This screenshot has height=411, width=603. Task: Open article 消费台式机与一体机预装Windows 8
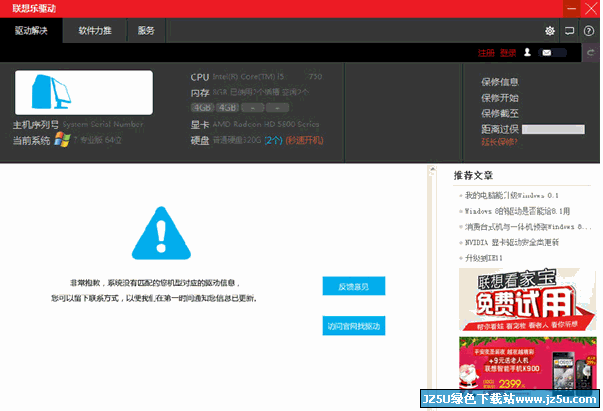pos(528,227)
